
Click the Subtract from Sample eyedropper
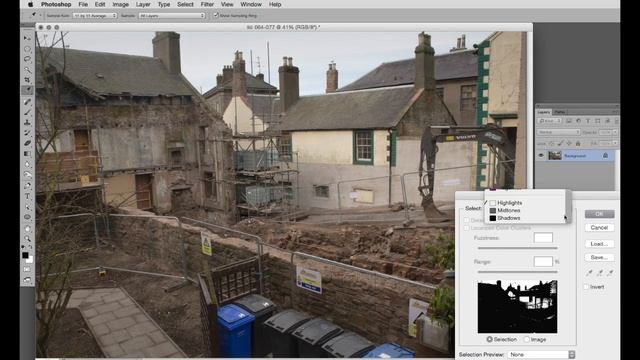(x=610, y=273)
